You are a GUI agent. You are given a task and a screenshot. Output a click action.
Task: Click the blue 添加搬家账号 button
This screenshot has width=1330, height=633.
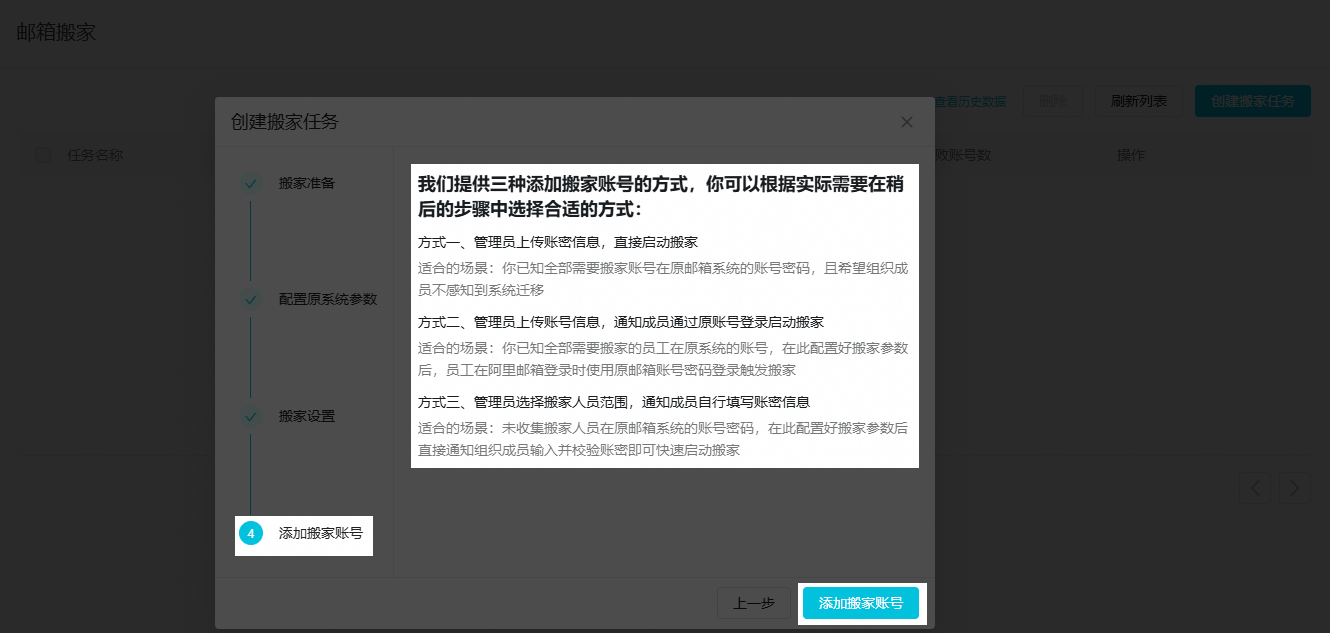861,603
